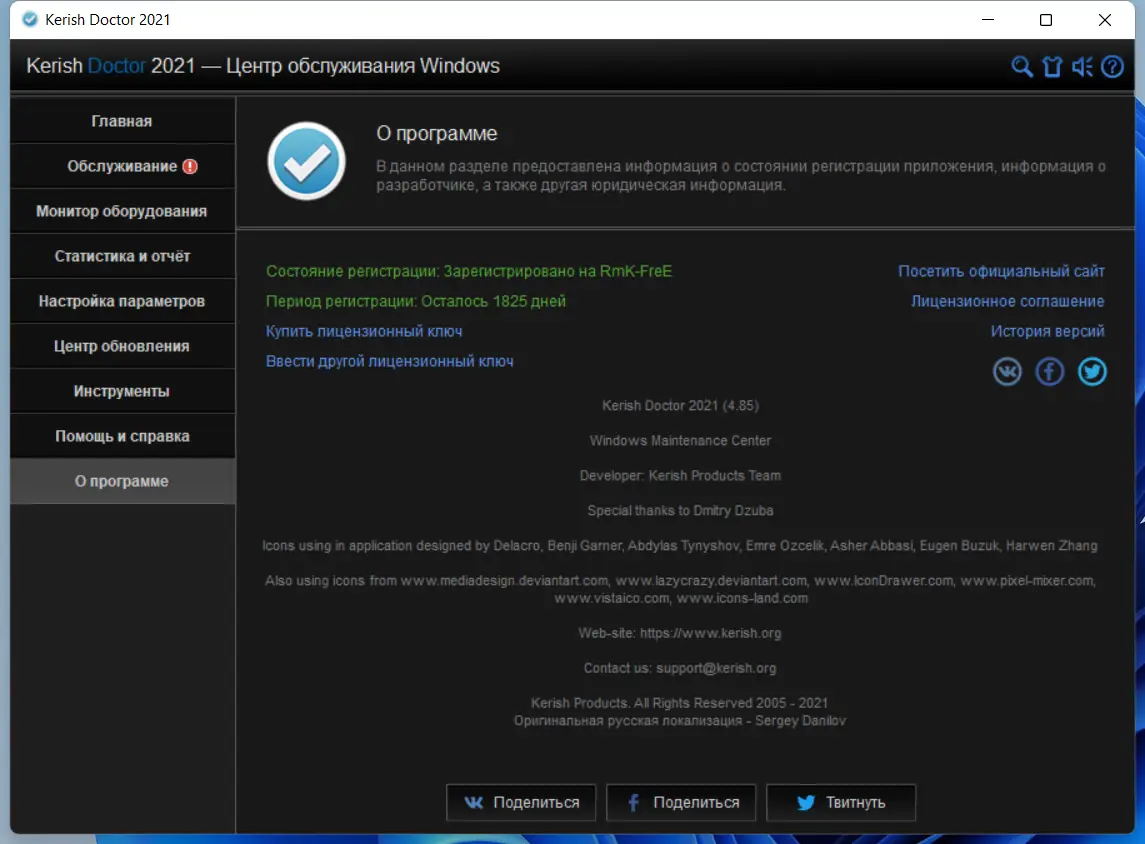
Task: Open the VK round social icon
Action: (1007, 372)
